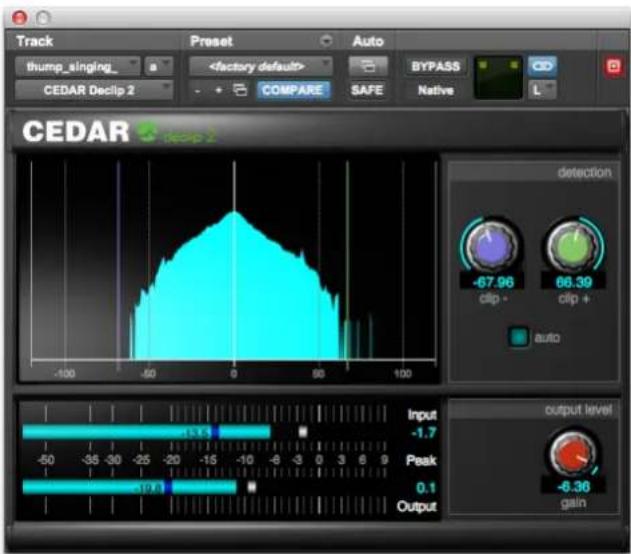Click the Track header label
This screenshot has height=554, width=631.
35,41
